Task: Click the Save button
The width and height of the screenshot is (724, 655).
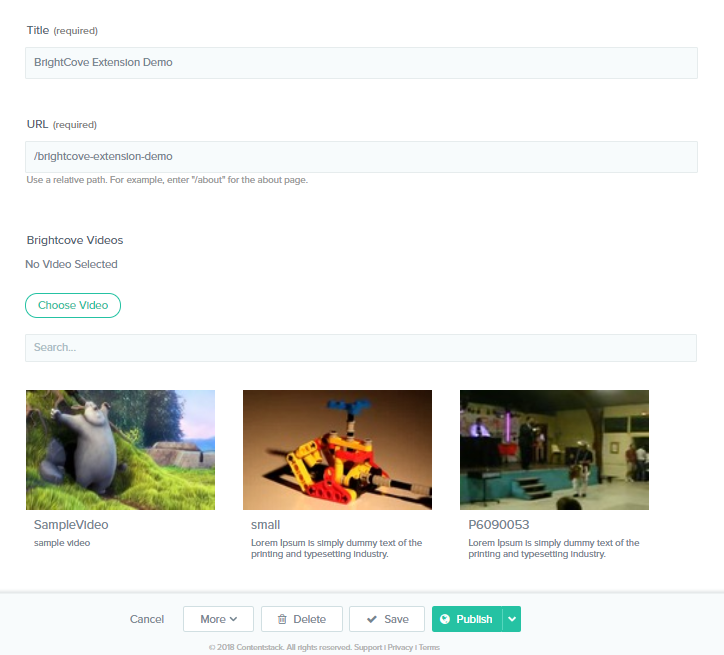Action: (x=387, y=619)
